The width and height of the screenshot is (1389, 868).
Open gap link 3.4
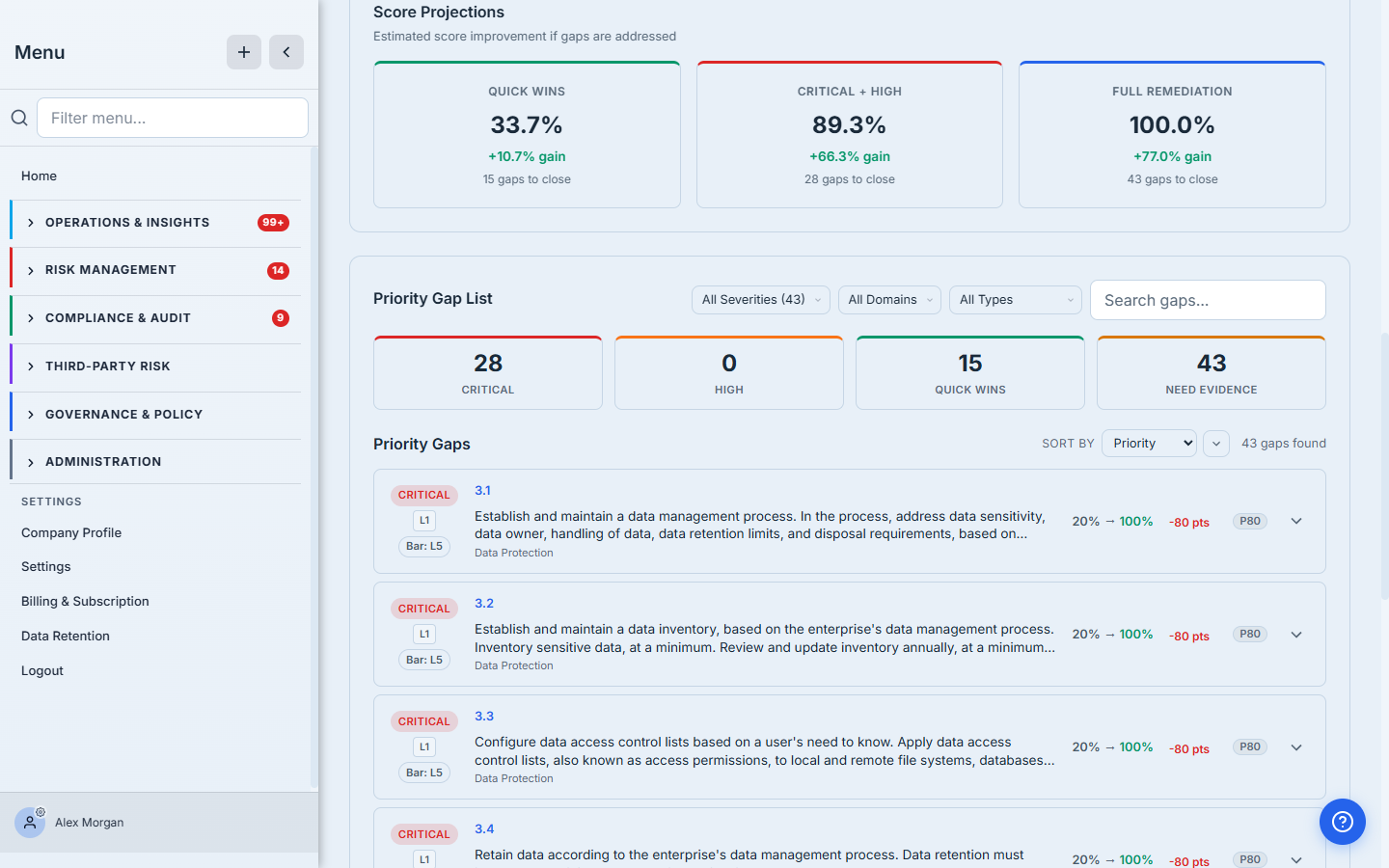tap(484, 829)
